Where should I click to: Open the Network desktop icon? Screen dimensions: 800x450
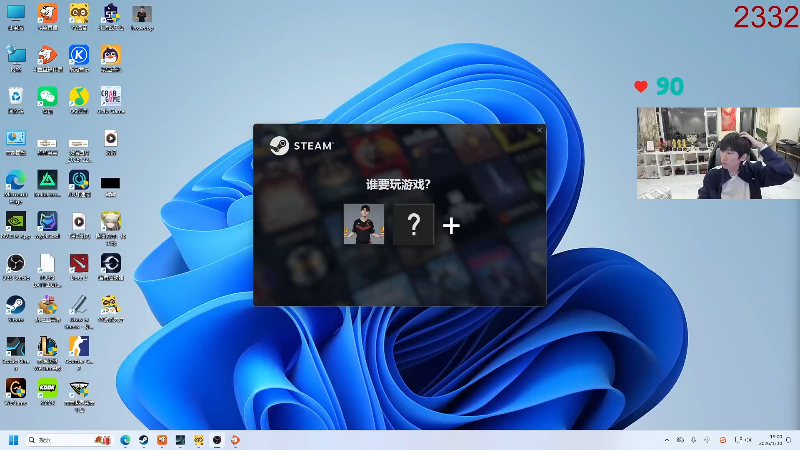coord(16,59)
